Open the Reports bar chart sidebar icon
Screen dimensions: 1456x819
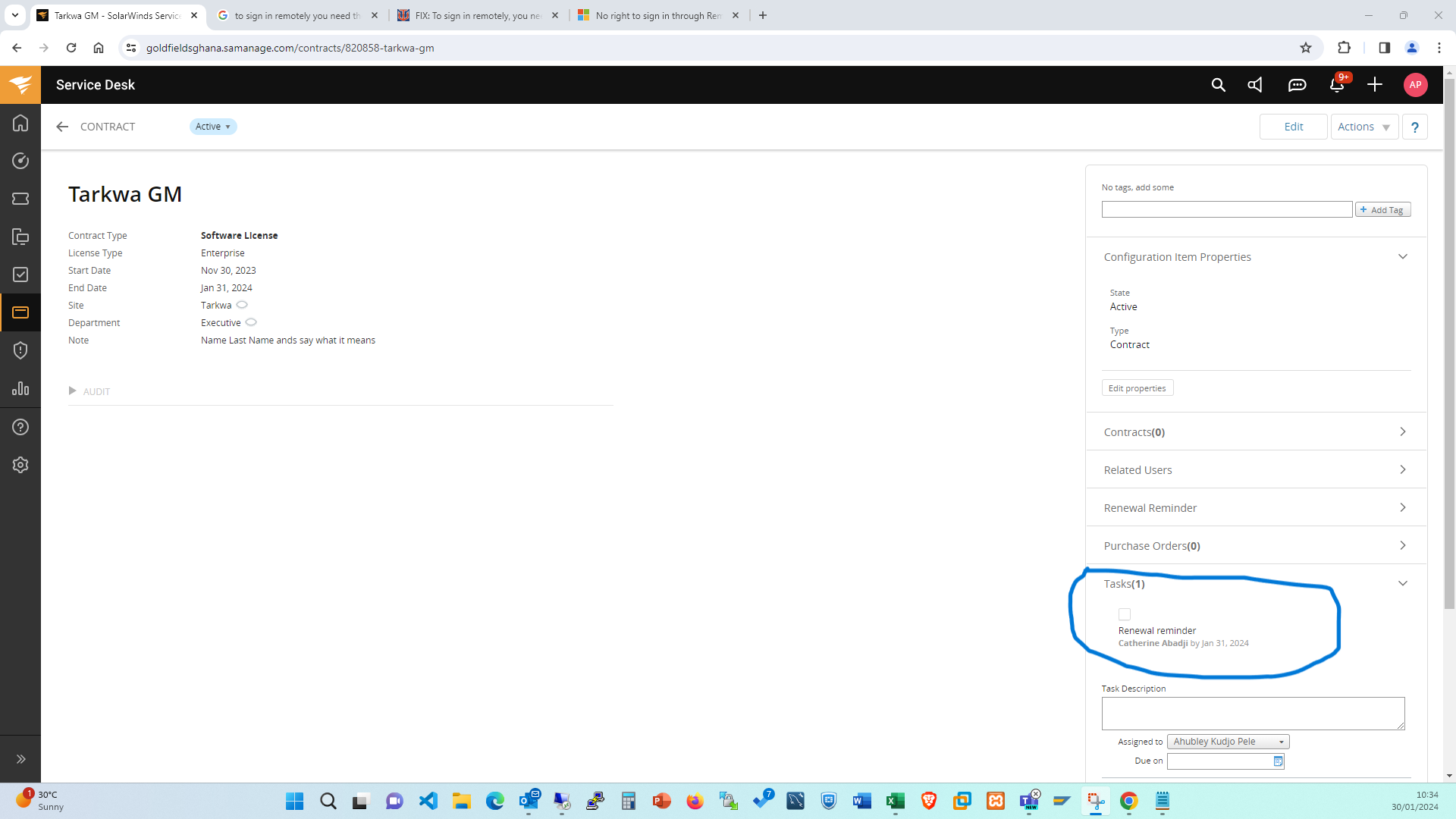point(20,389)
